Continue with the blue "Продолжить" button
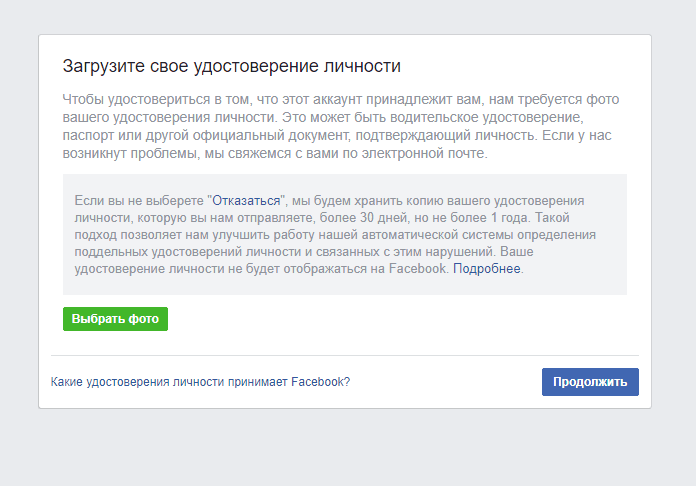Image resolution: width=696 pixels, height=486 pixels. [x=590, y=382]
